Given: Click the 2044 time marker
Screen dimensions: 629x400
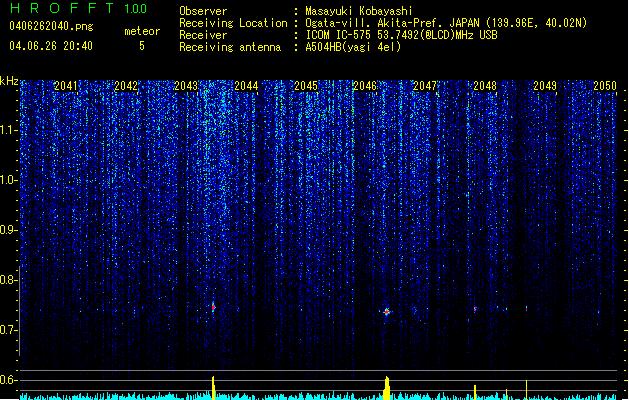Looking at the screenshot, I should 246,86.
